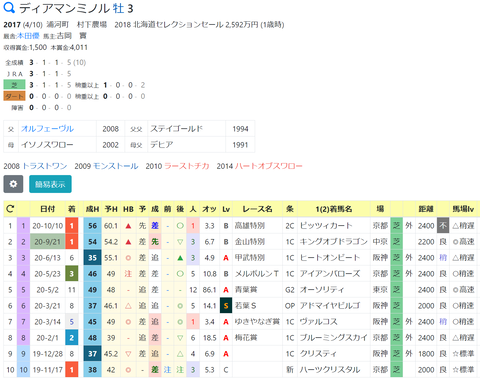The height and width of the screenshot is (379, 480).
Task: Select the highlighted date cell 20-9/21
Action: [x=48, y=242]
